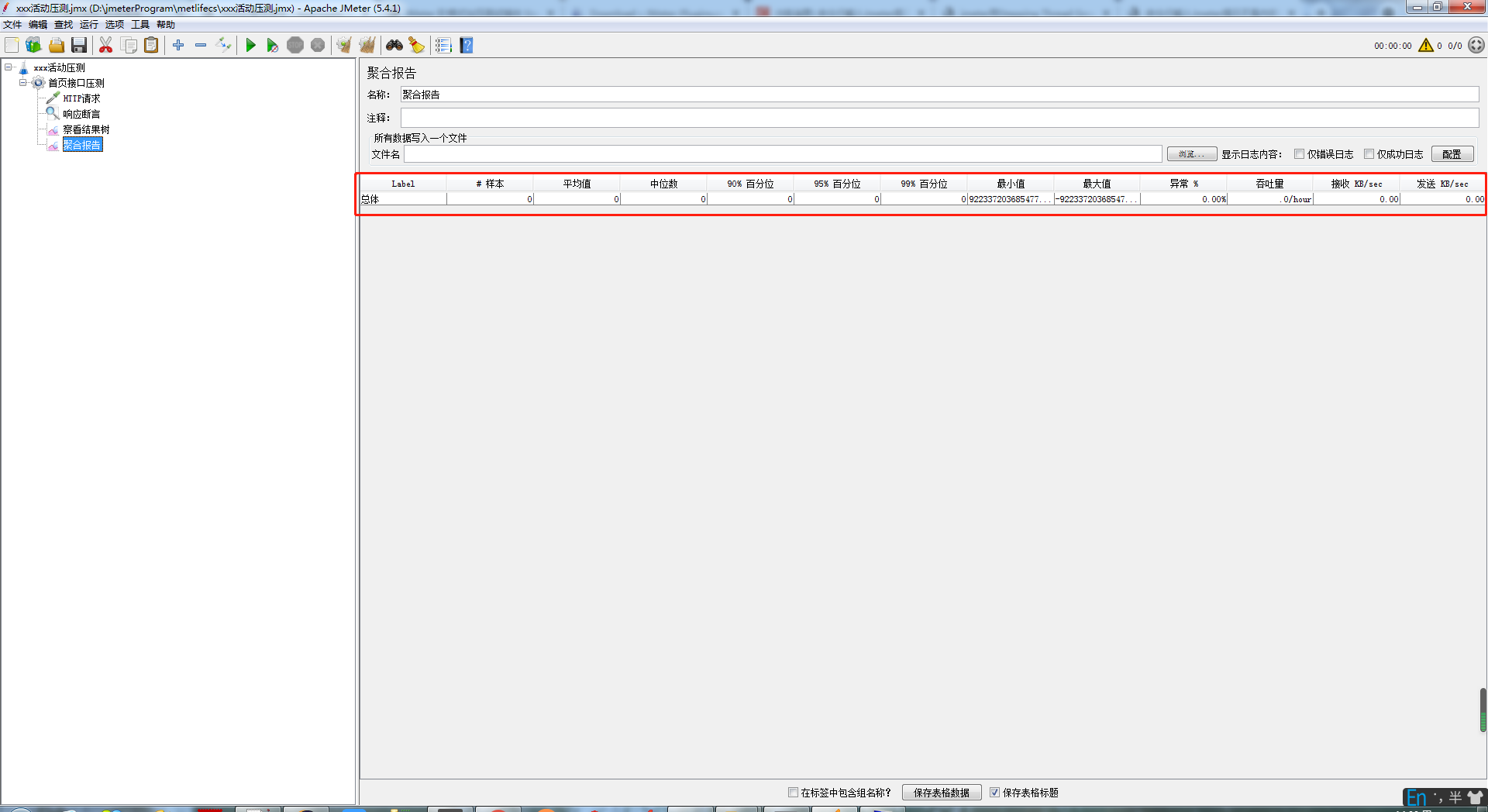Click the Cut scissors icon
This screenshot has height=812, width=1488.
coord(105,46)
